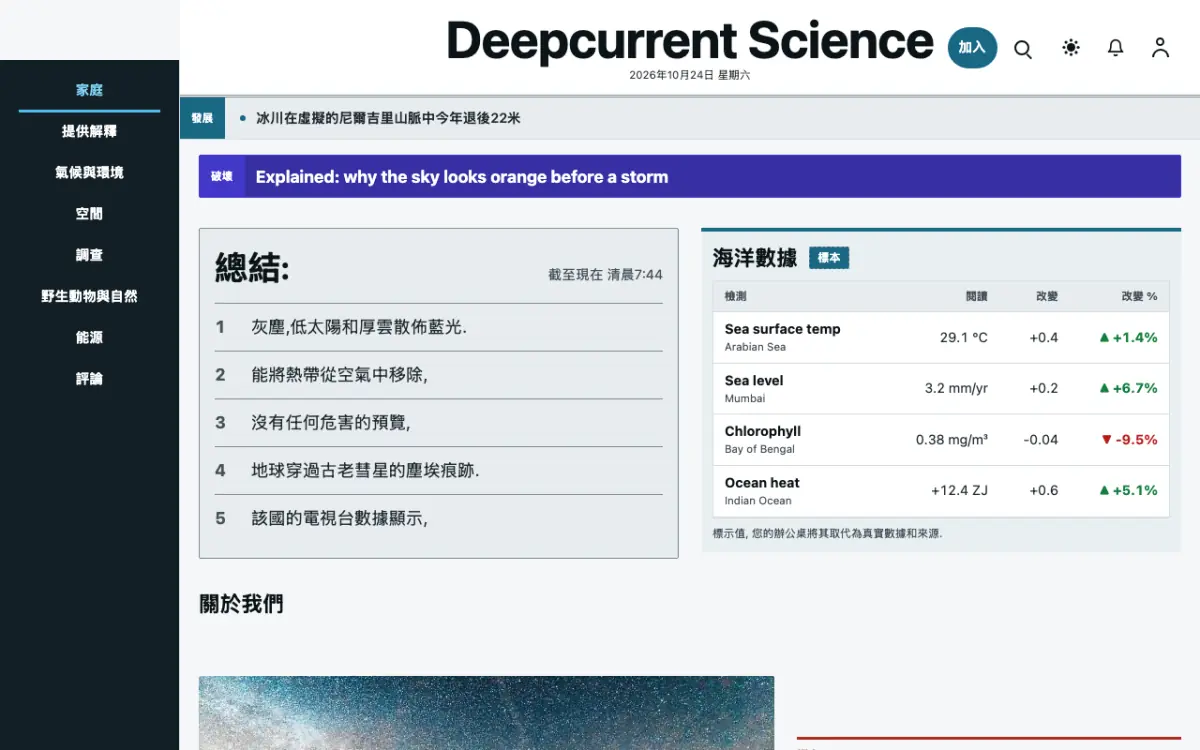The height and width of the screenshot is (750, 1200).
Task: Toggle the sun theme icon
Action: click(x=1071, y=47)
